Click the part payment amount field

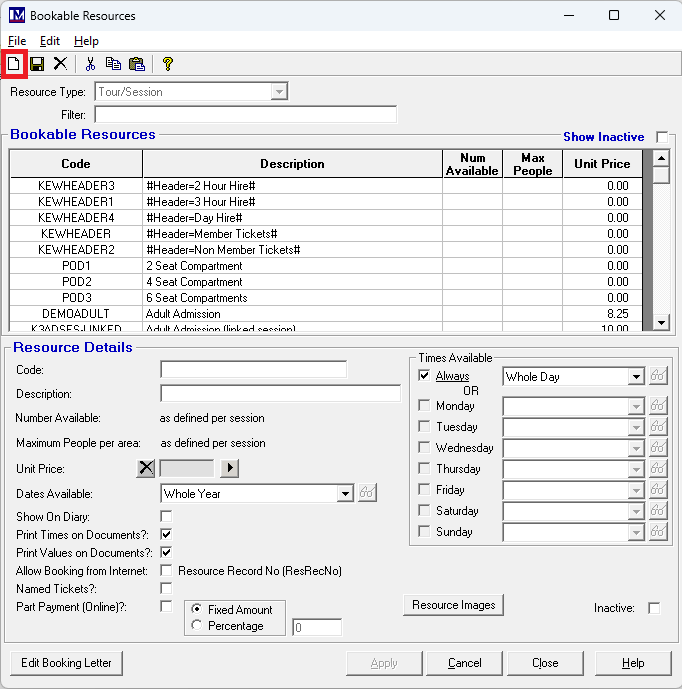317,627
